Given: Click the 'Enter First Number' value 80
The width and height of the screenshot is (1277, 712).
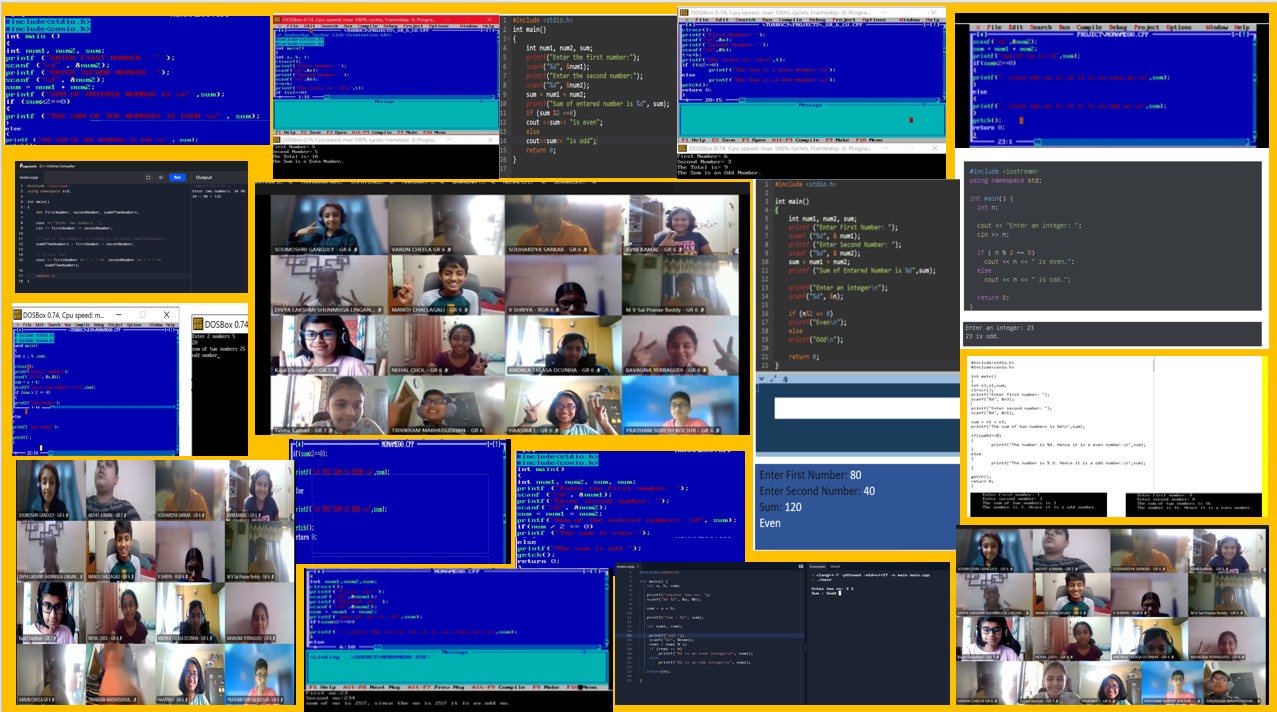Looking at the screenshot, I should click(x=856, y=475).
